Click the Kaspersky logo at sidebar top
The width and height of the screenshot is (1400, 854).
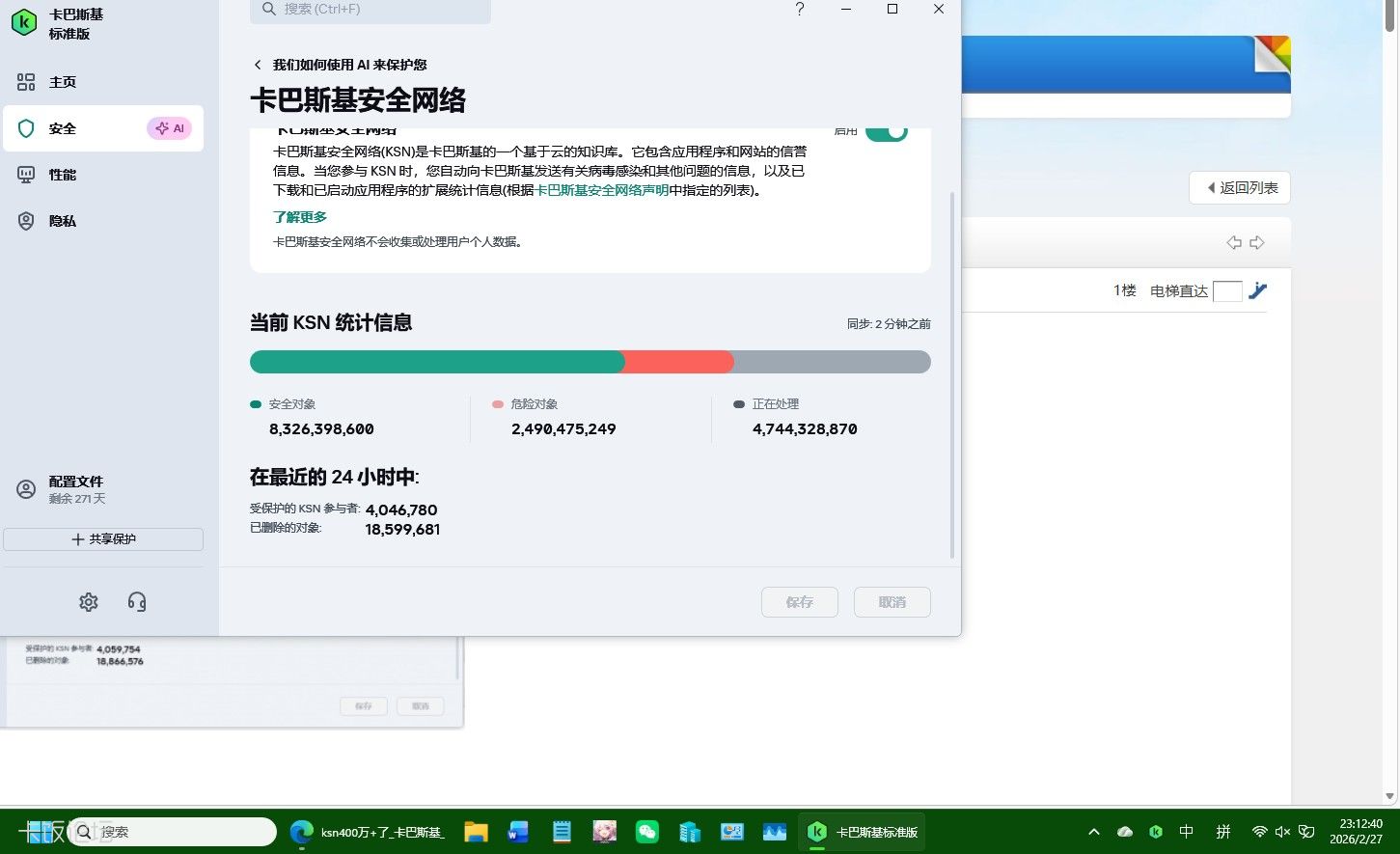24,23
